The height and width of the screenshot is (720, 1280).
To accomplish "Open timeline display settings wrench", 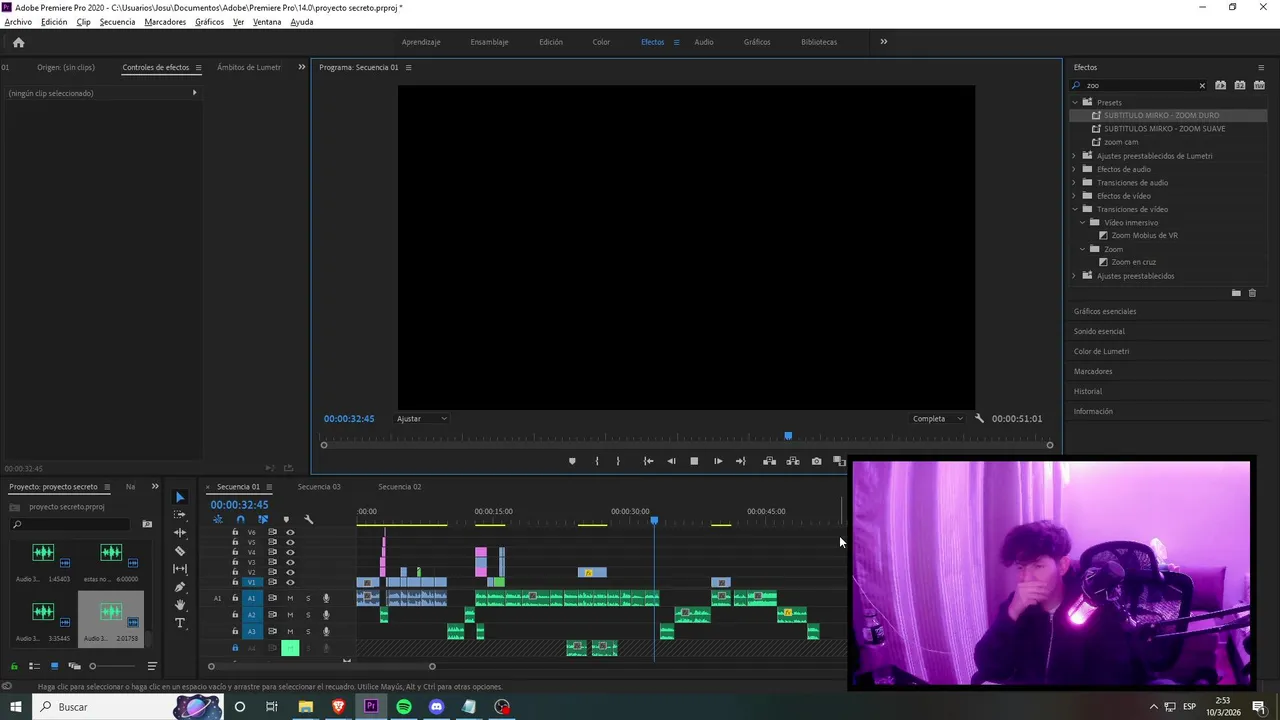I will (x=308, y=519).
